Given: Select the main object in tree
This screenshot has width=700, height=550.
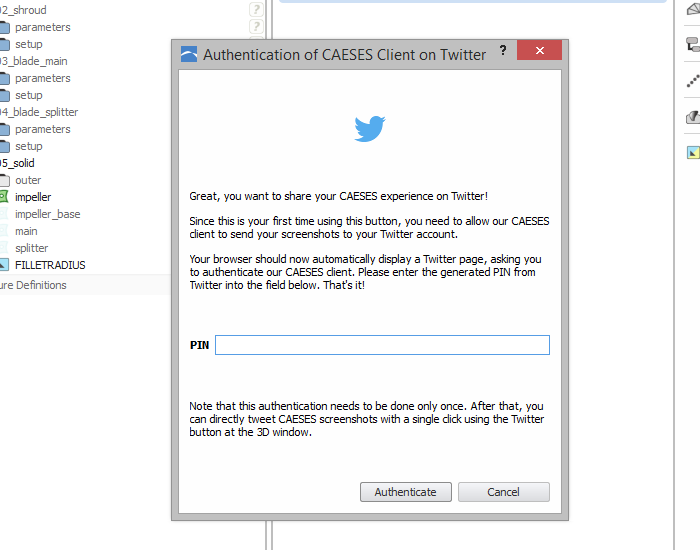Looking at the screenshot, I should point(26,231).
